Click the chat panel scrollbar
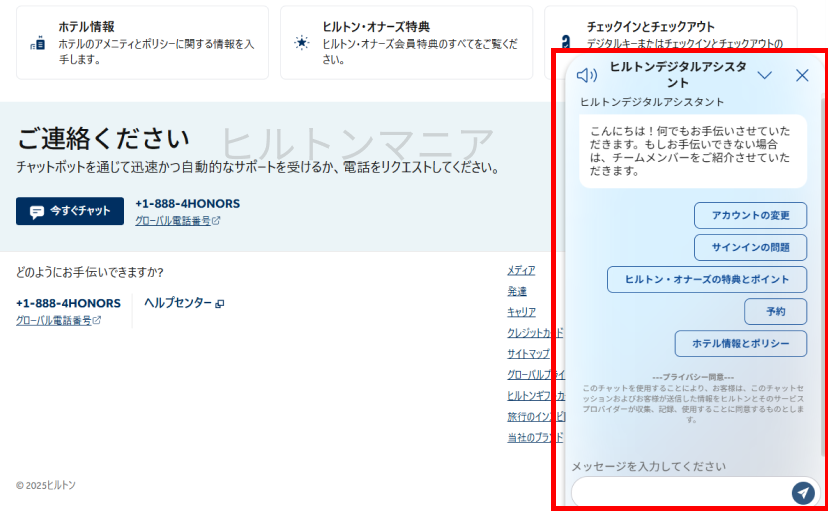This screenshot has height=511, width=828. (x=824, y=275)
